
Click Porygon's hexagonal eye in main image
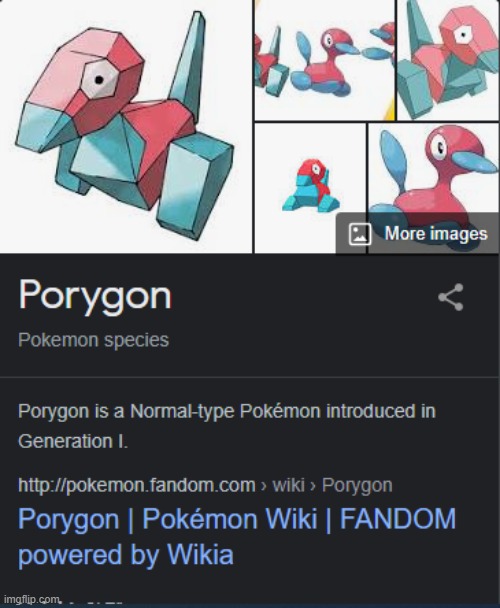(99, 80)
